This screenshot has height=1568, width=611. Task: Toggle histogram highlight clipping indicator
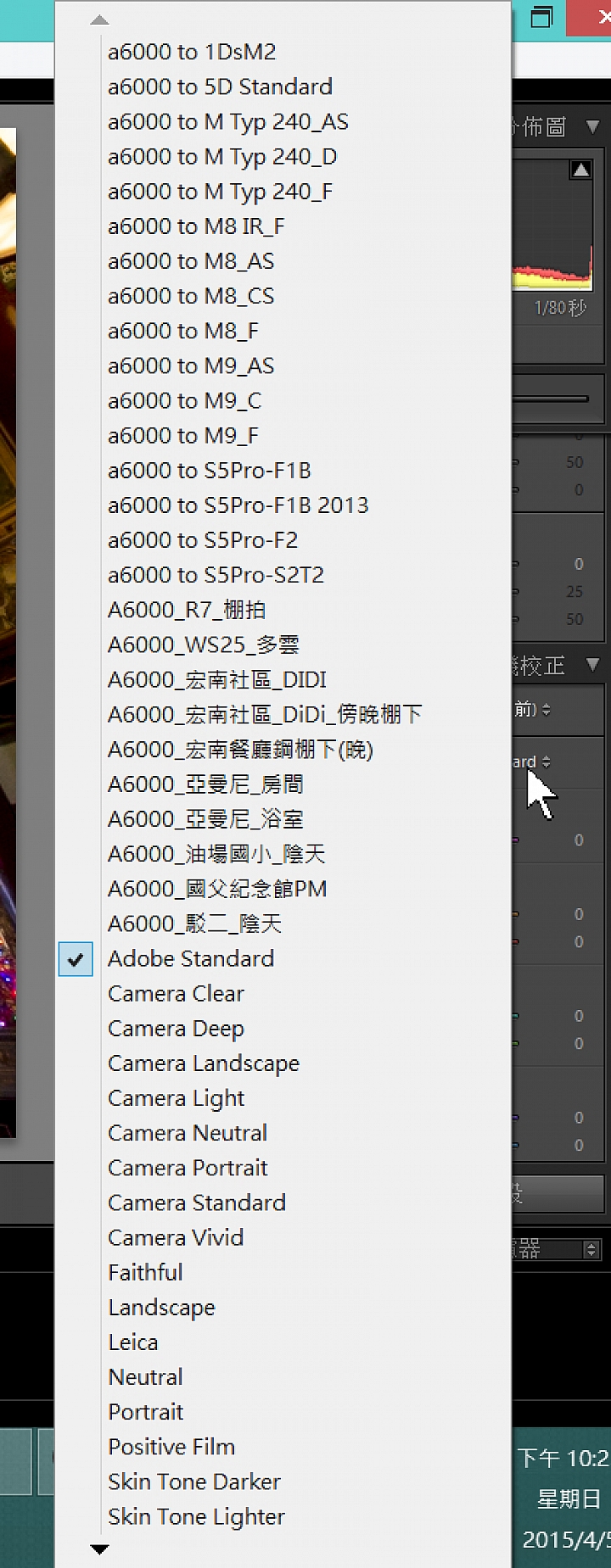coord(580,170)
